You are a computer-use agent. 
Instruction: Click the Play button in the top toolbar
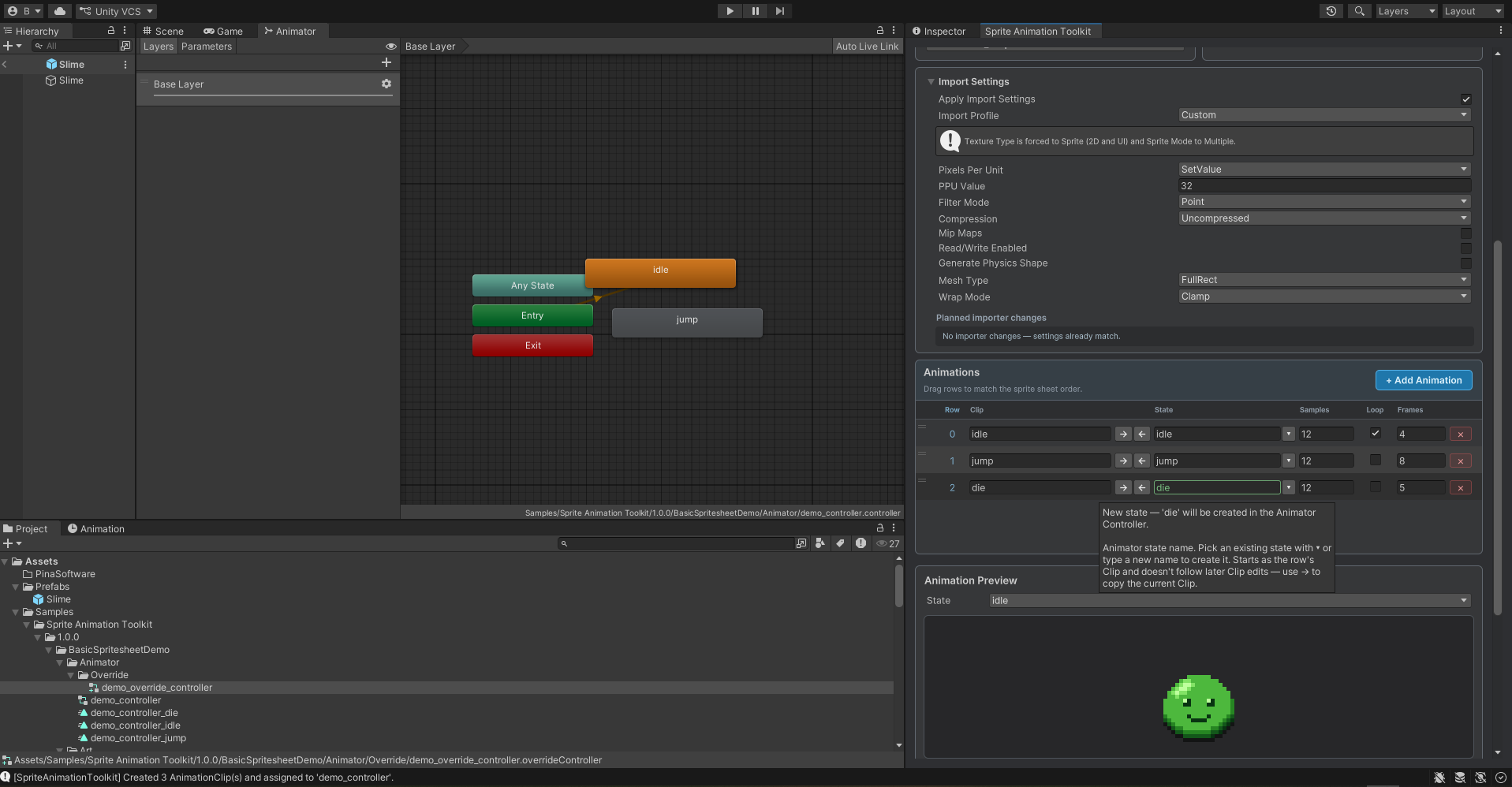730,11
